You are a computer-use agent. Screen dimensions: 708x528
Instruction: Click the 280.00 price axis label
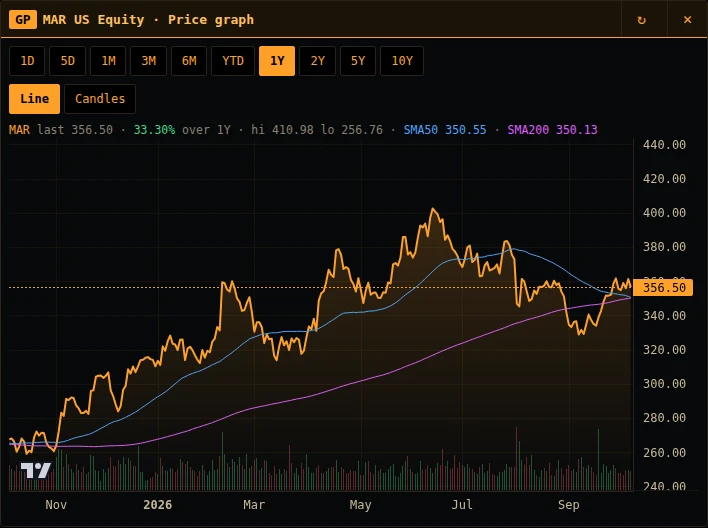pyautogui.click(x=664, y=418)
